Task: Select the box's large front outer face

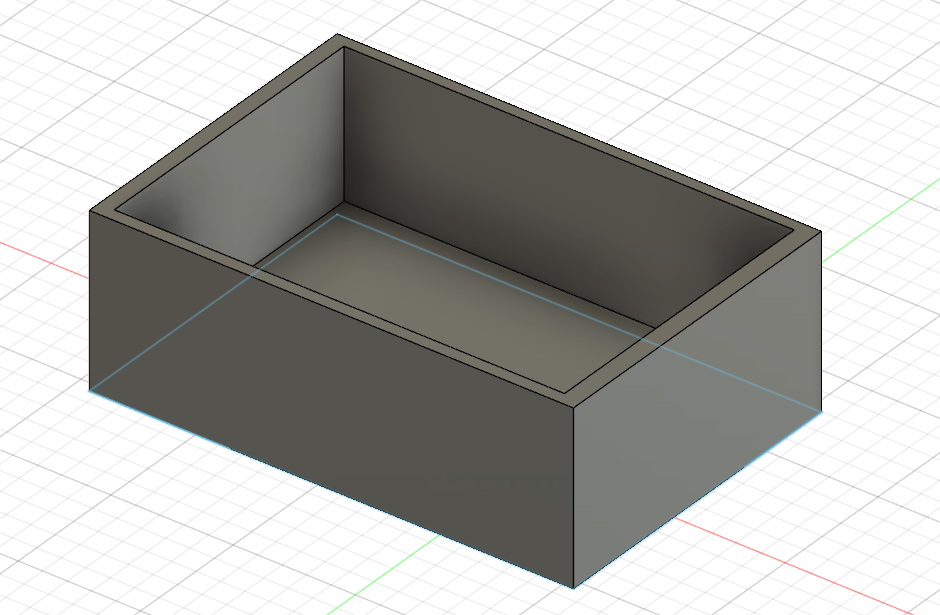Action: [x=332, y=399]
